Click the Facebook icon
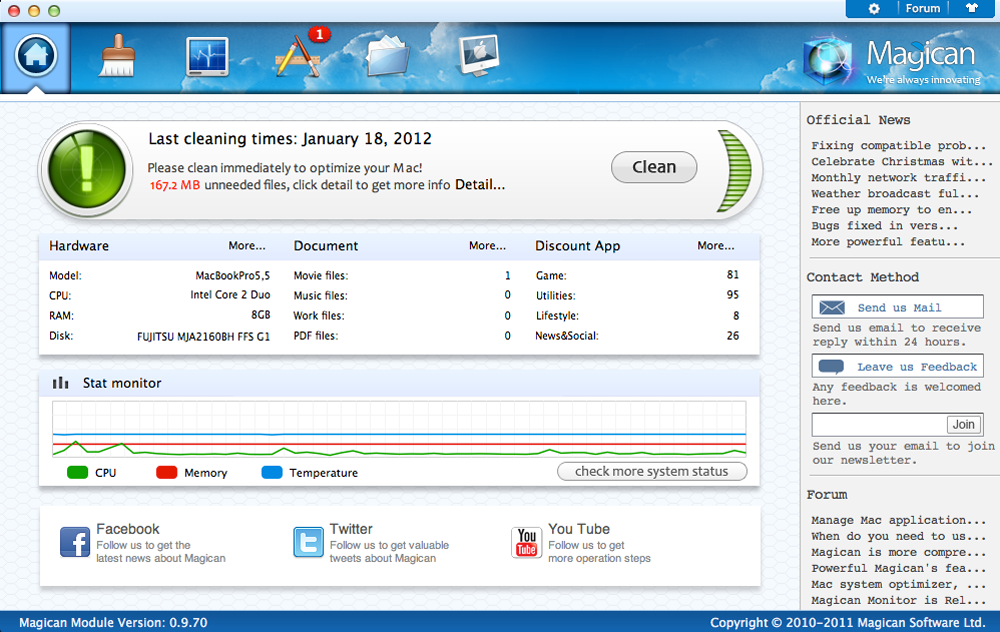The width and height of the screenshot is (1000, 632). pyautogui.click(x=75, y=543)
